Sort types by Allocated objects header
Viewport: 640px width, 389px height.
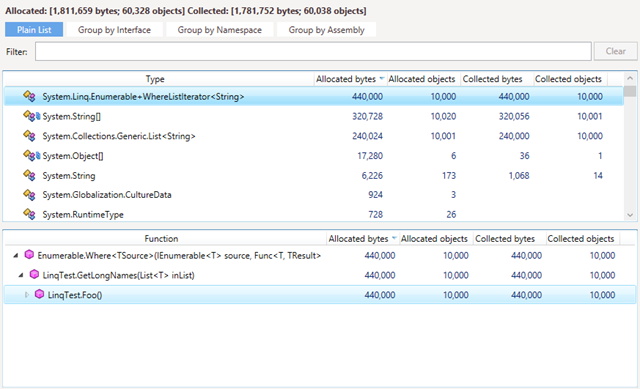[x=422, y=79]
